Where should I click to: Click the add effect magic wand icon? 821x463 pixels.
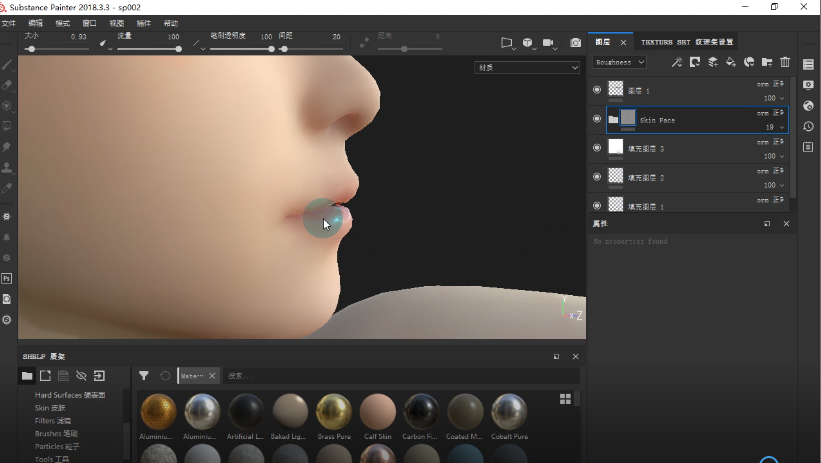pyautogui.click(x=677, y=62)
